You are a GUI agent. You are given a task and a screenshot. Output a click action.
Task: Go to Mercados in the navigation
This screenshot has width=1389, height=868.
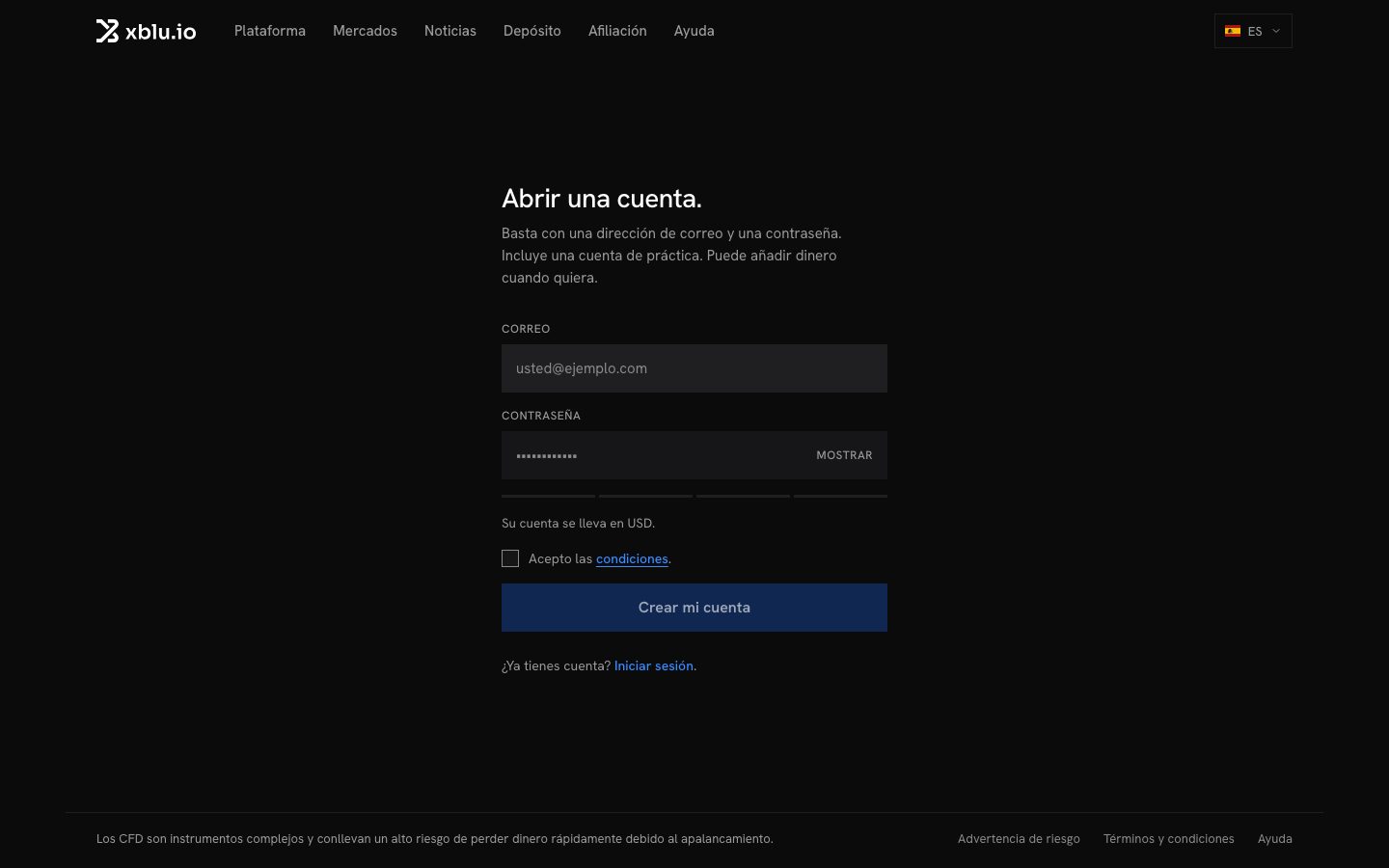point(365,31)
